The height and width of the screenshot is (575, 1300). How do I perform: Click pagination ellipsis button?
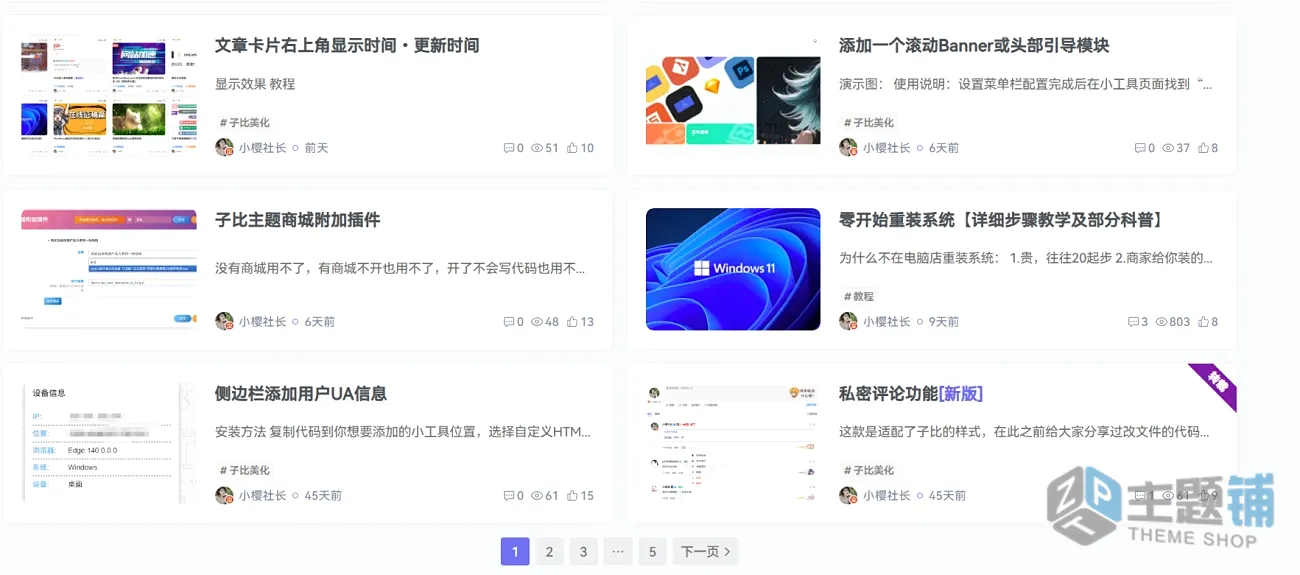(x=618, y=551)
